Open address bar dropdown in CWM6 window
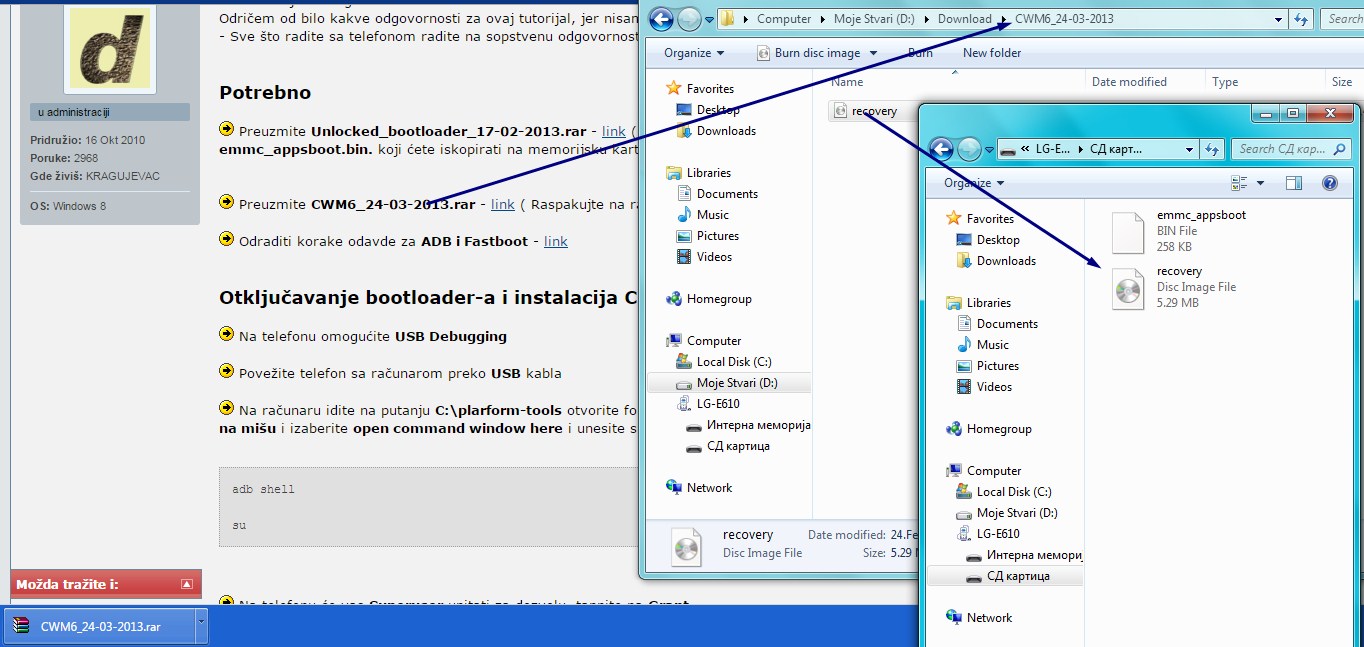This screenshot has height=647, width=1364. 1279,19
